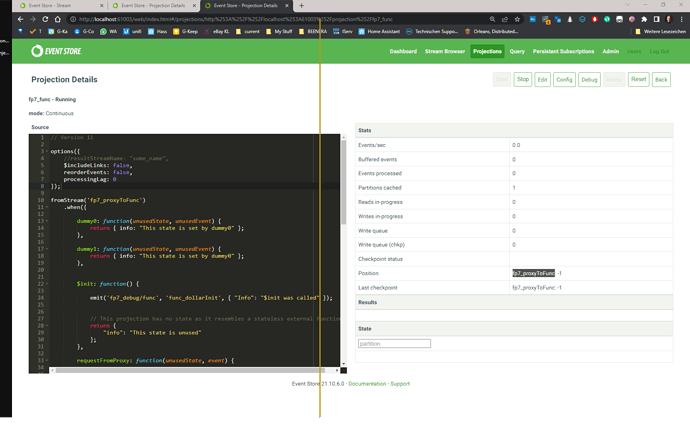Collapse code fold at line 11
This screenshot has width=690, height=427.
47,207
